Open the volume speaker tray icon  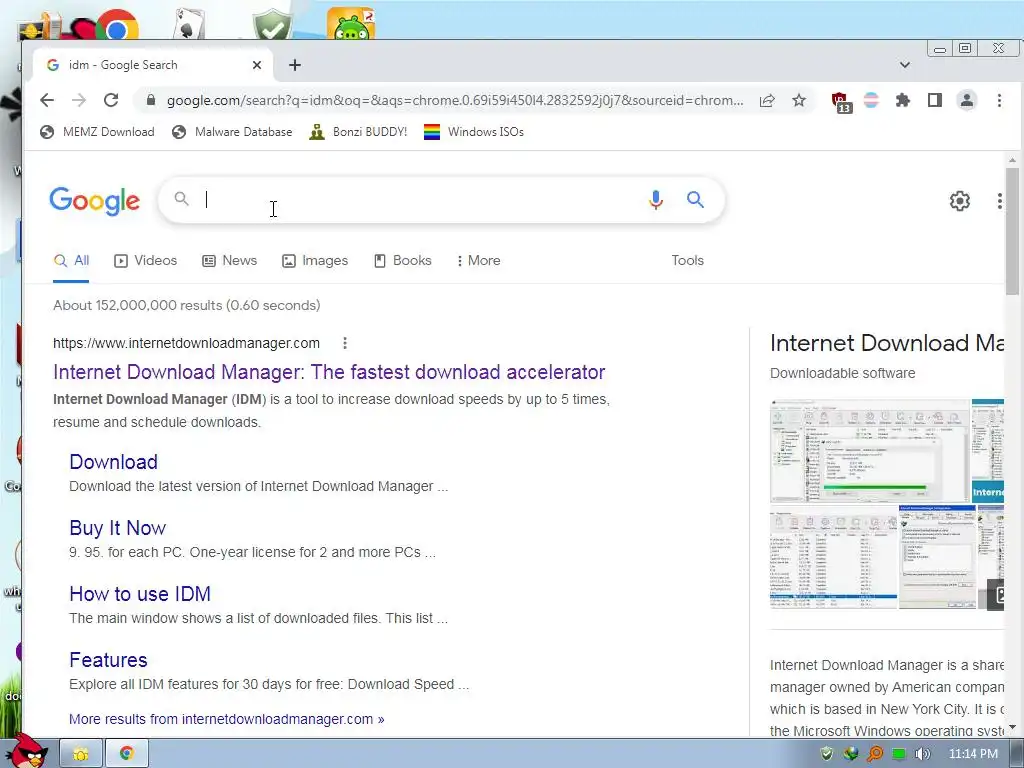922,754
